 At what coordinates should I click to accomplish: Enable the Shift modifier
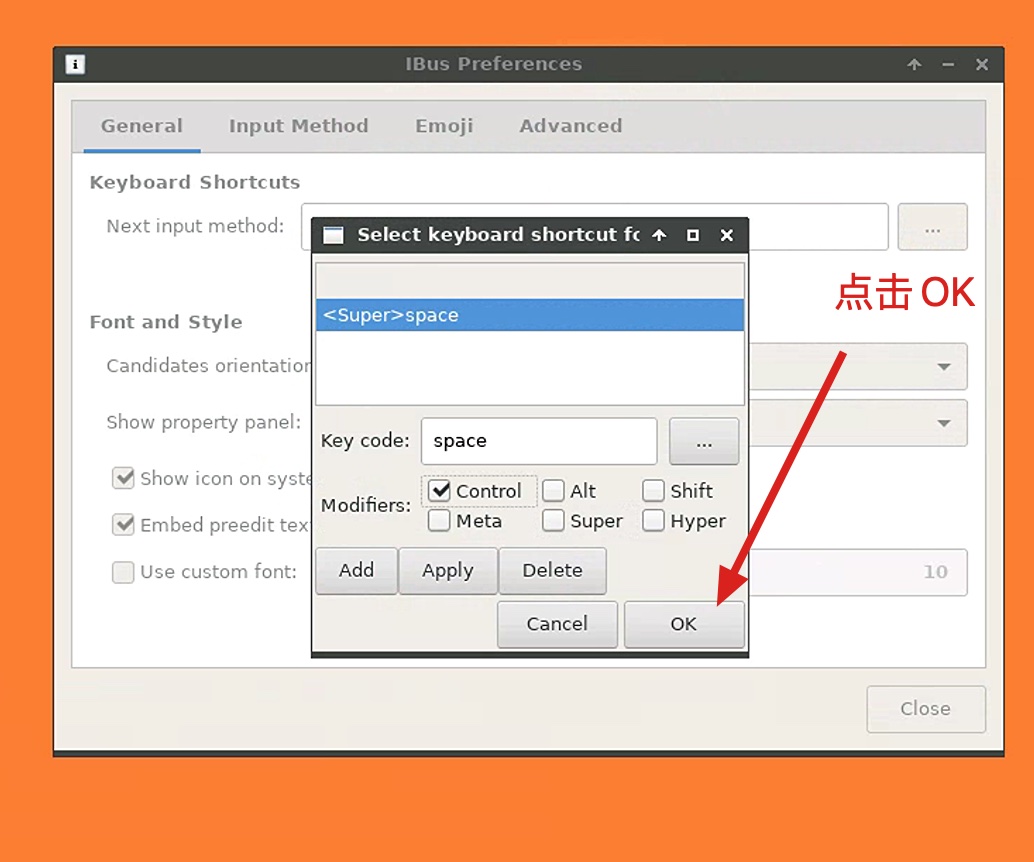[x=654, y=491]
